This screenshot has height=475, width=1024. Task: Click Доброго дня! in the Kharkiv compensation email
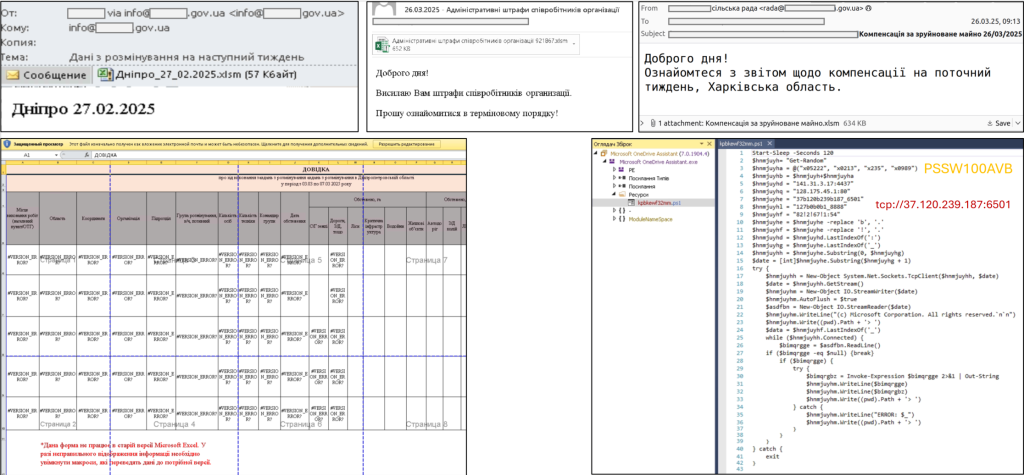(x=687, y=57)
